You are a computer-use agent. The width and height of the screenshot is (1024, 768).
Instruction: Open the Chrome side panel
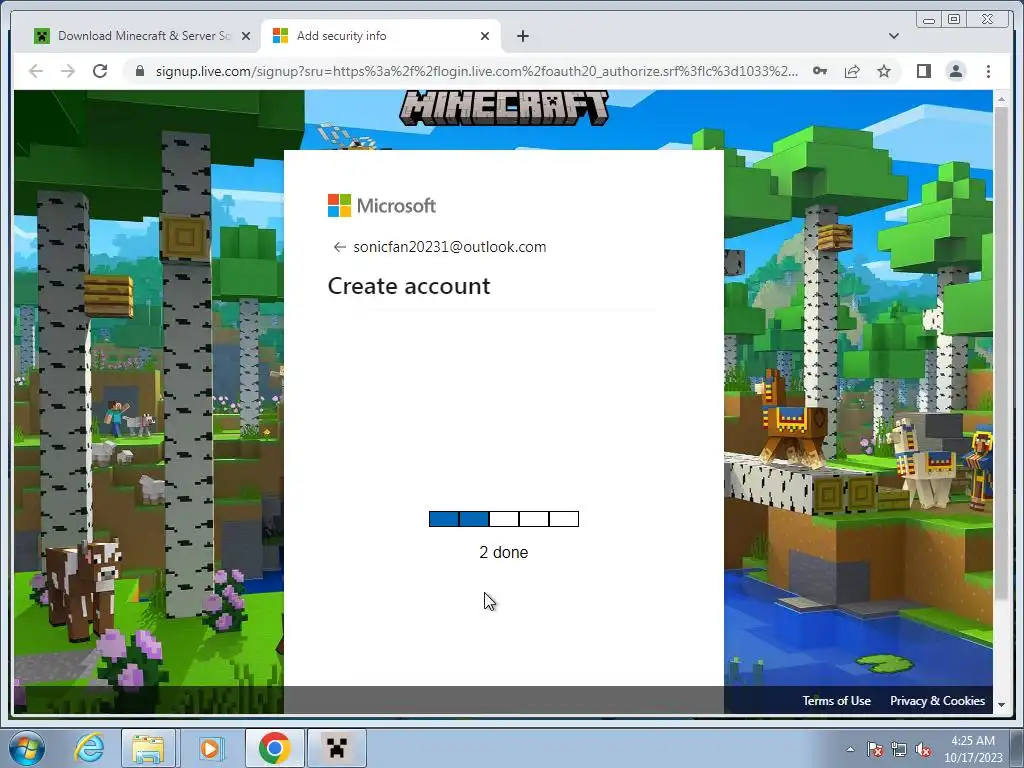[923, 71]
